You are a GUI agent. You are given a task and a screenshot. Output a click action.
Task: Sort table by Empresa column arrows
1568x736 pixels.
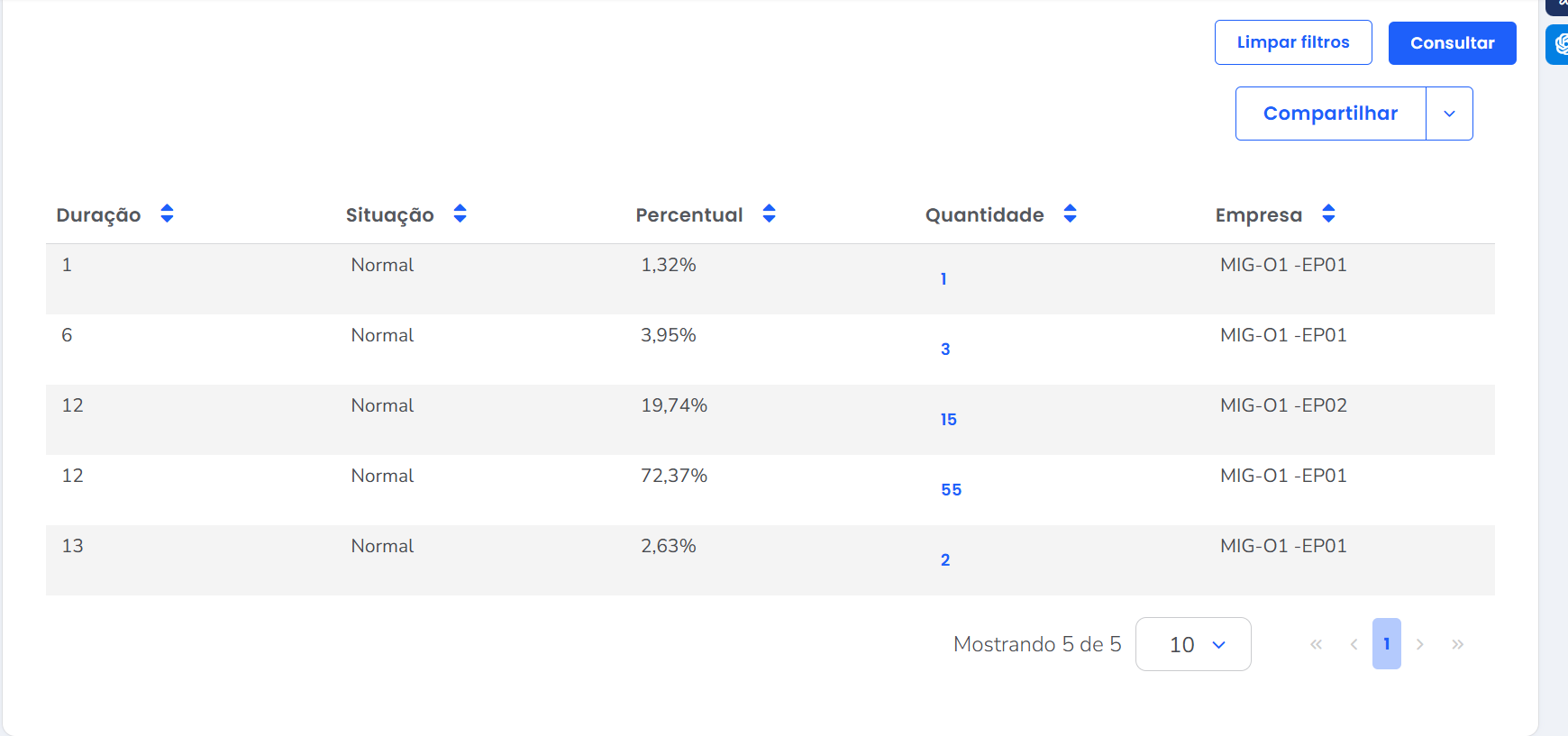(1328, 214)
